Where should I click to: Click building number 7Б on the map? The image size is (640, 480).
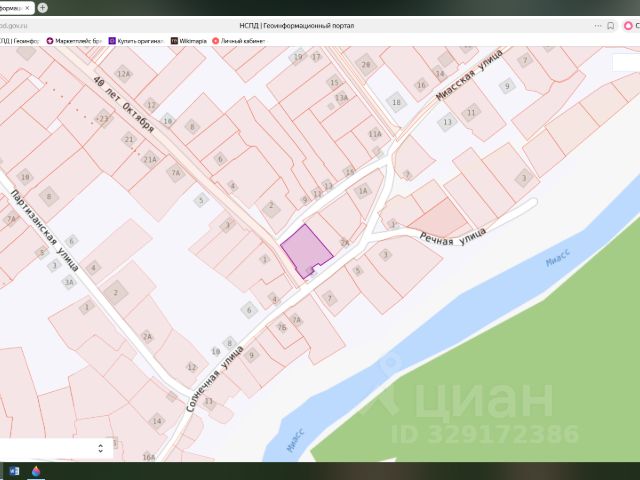click(x=282, y=327)
